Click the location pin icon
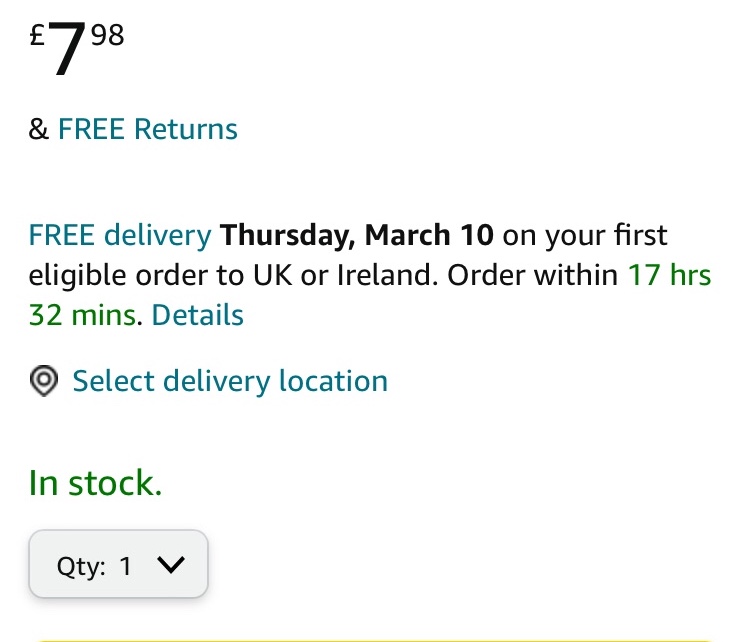750x642 pixels. pyautogui.click(x=43, y=382)
